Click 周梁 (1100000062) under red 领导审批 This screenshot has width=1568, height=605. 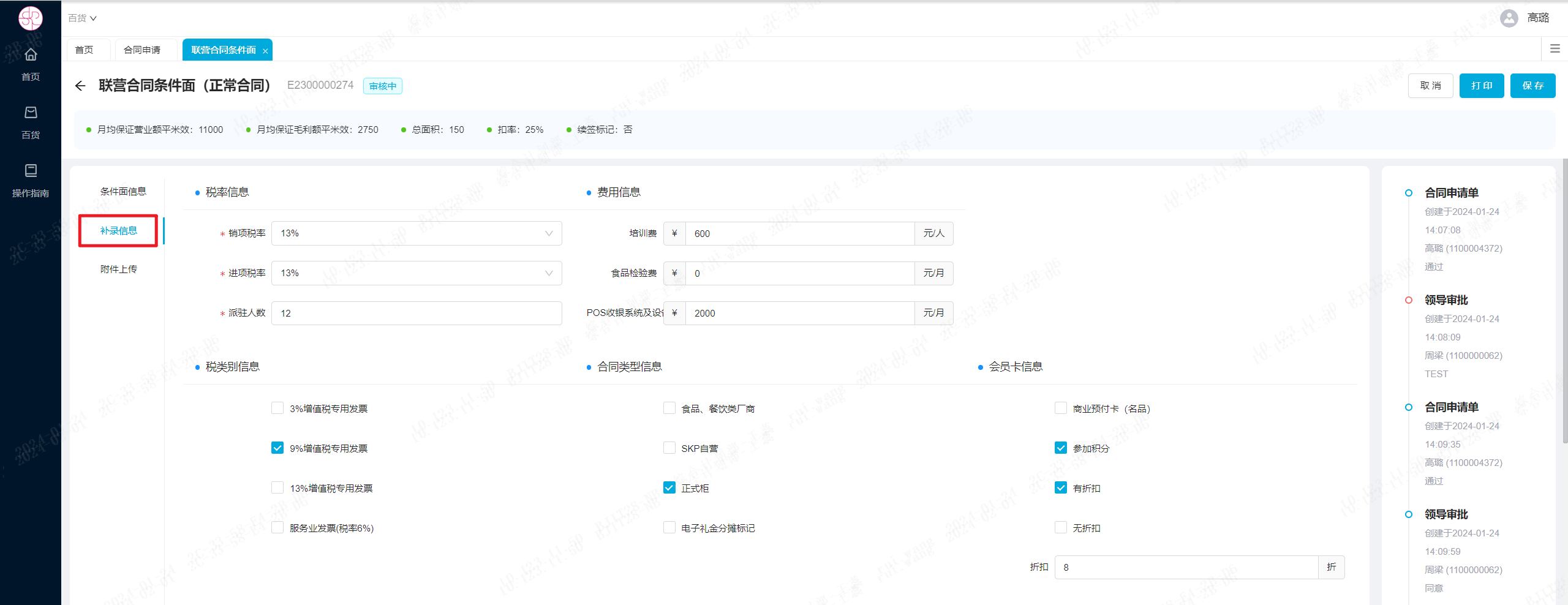pyautogui.click(x=1463, y=356)
